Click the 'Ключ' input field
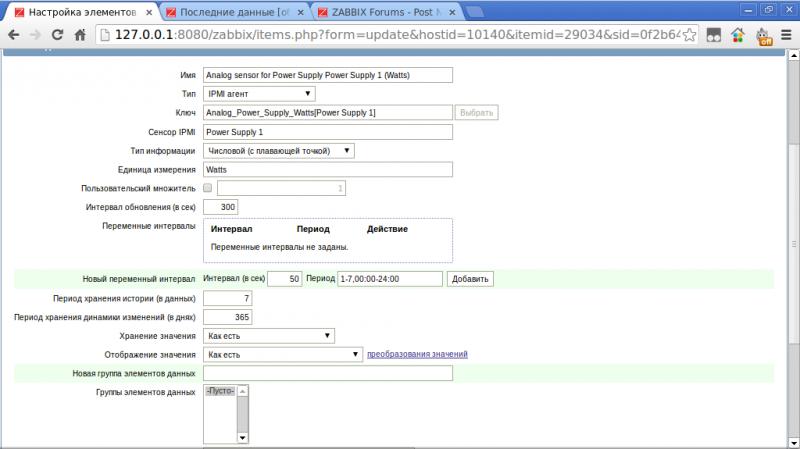This screenshot has width=800, height=449. point(328,113)
